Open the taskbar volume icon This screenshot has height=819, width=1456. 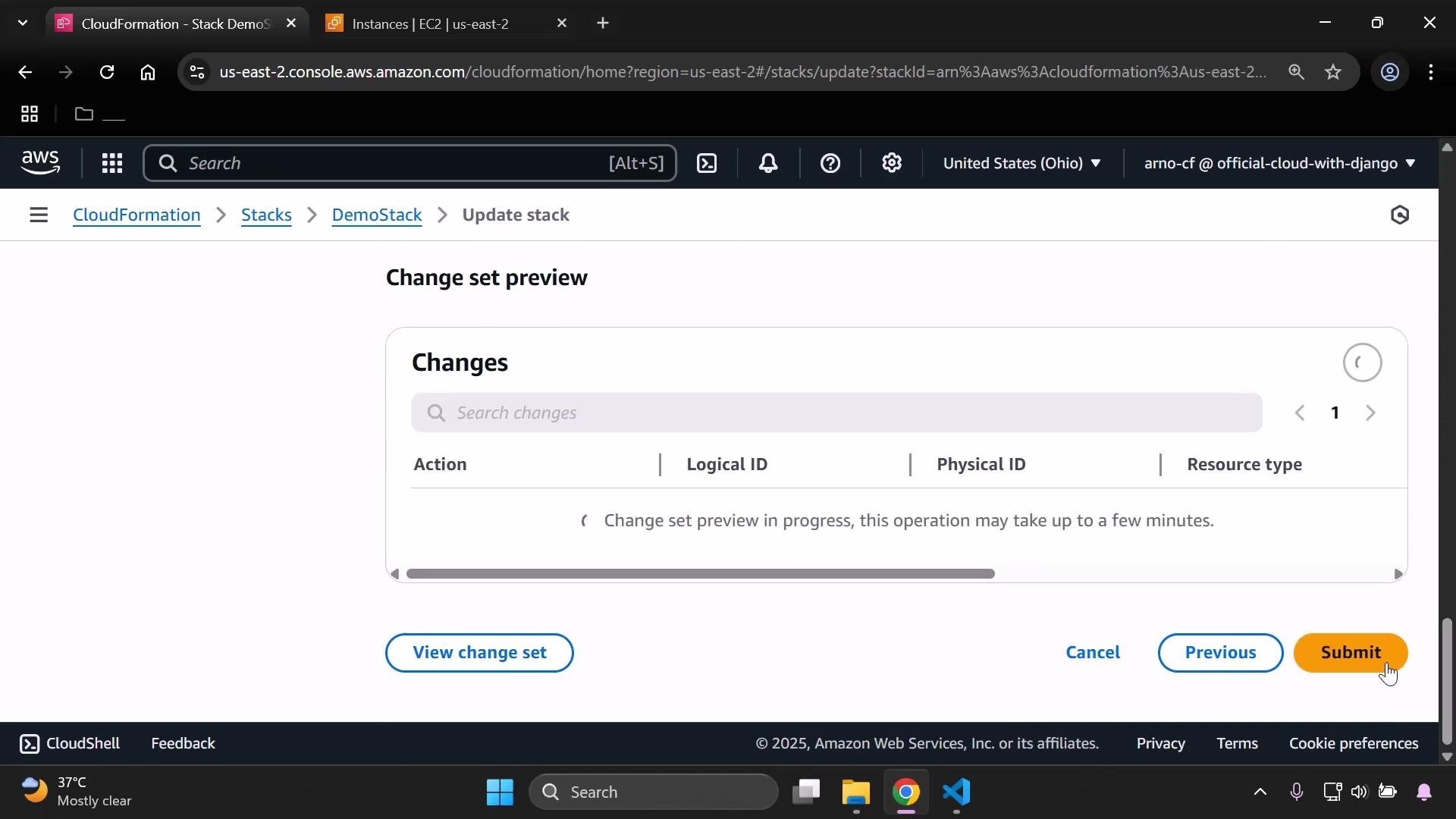tap(1358, 792)
